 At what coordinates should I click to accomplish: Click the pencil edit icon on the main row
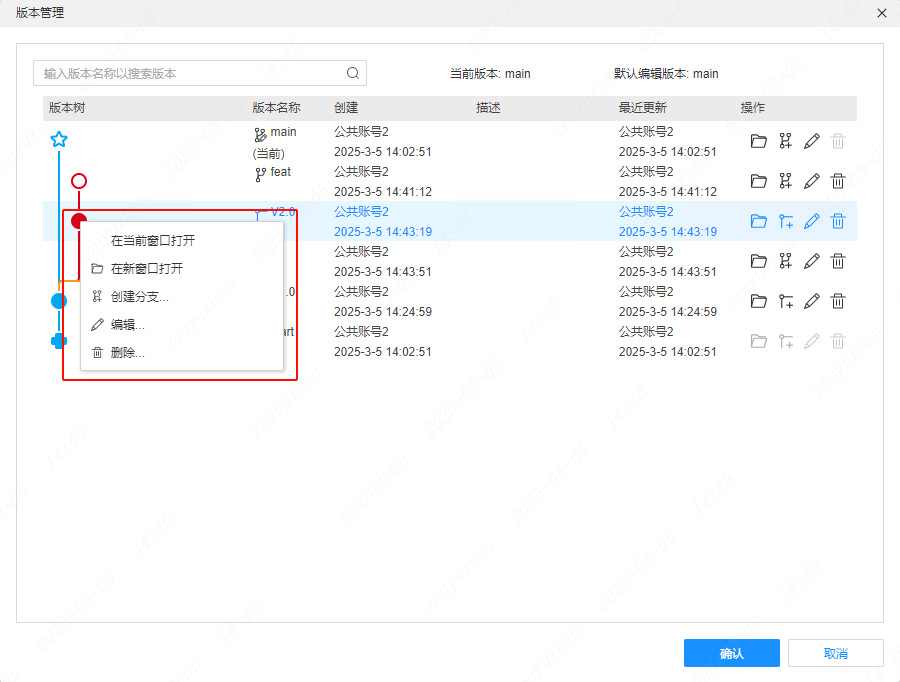[x=812, y=140]
